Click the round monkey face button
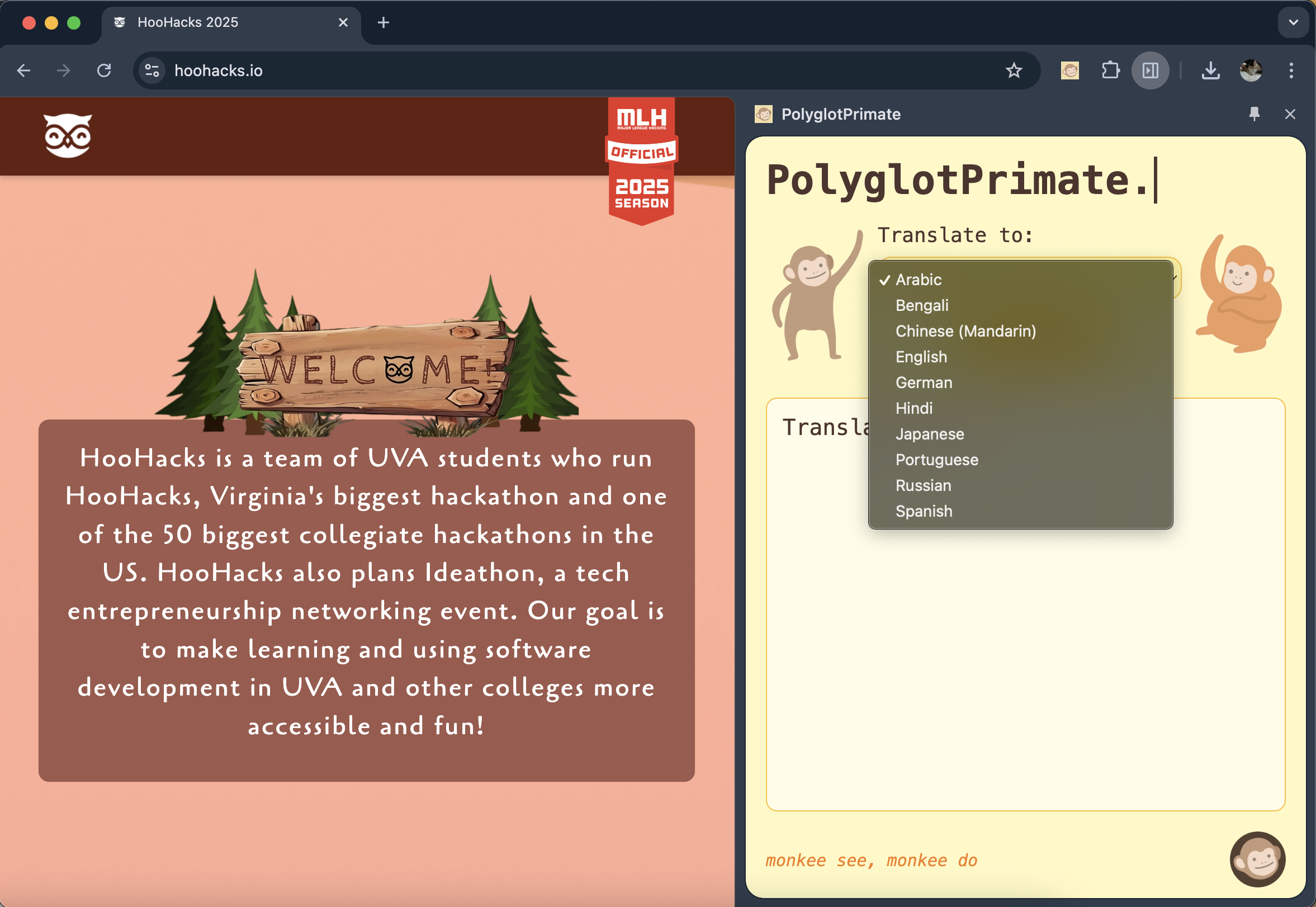 click(x=1257, y=859)
